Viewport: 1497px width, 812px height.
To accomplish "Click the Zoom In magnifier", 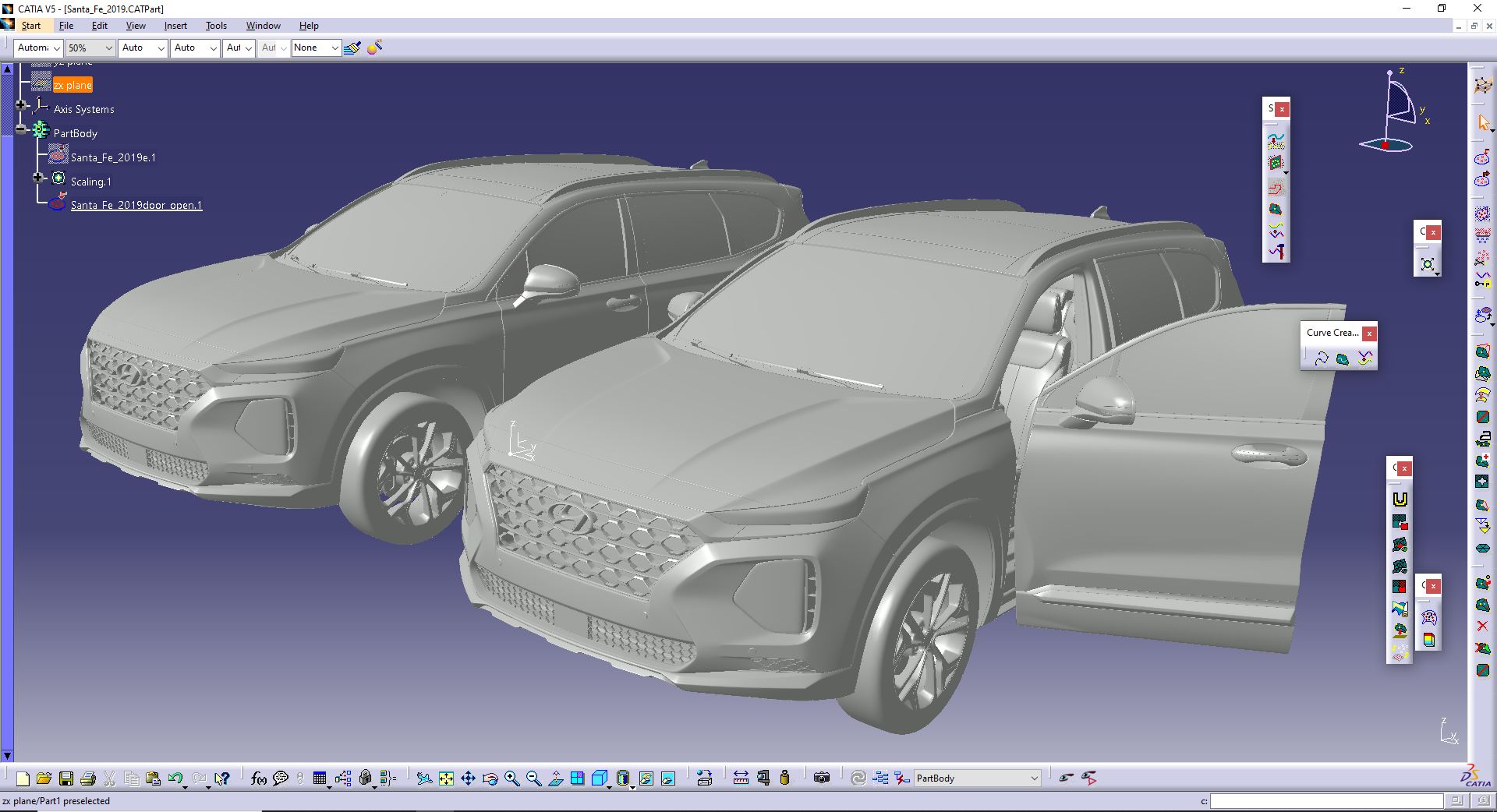I will 511,778.
